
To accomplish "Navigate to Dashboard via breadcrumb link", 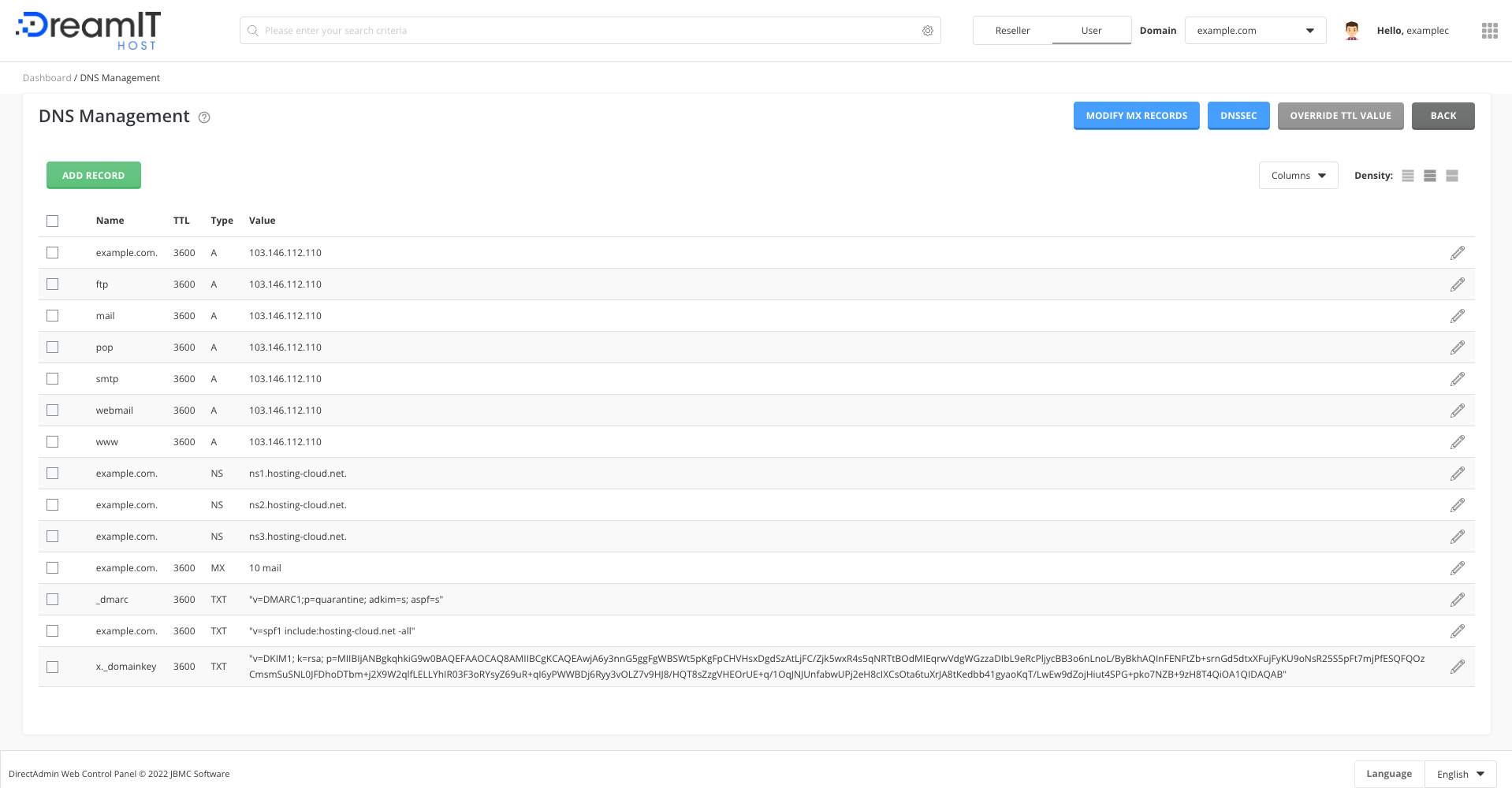I will tap(47, 77).
